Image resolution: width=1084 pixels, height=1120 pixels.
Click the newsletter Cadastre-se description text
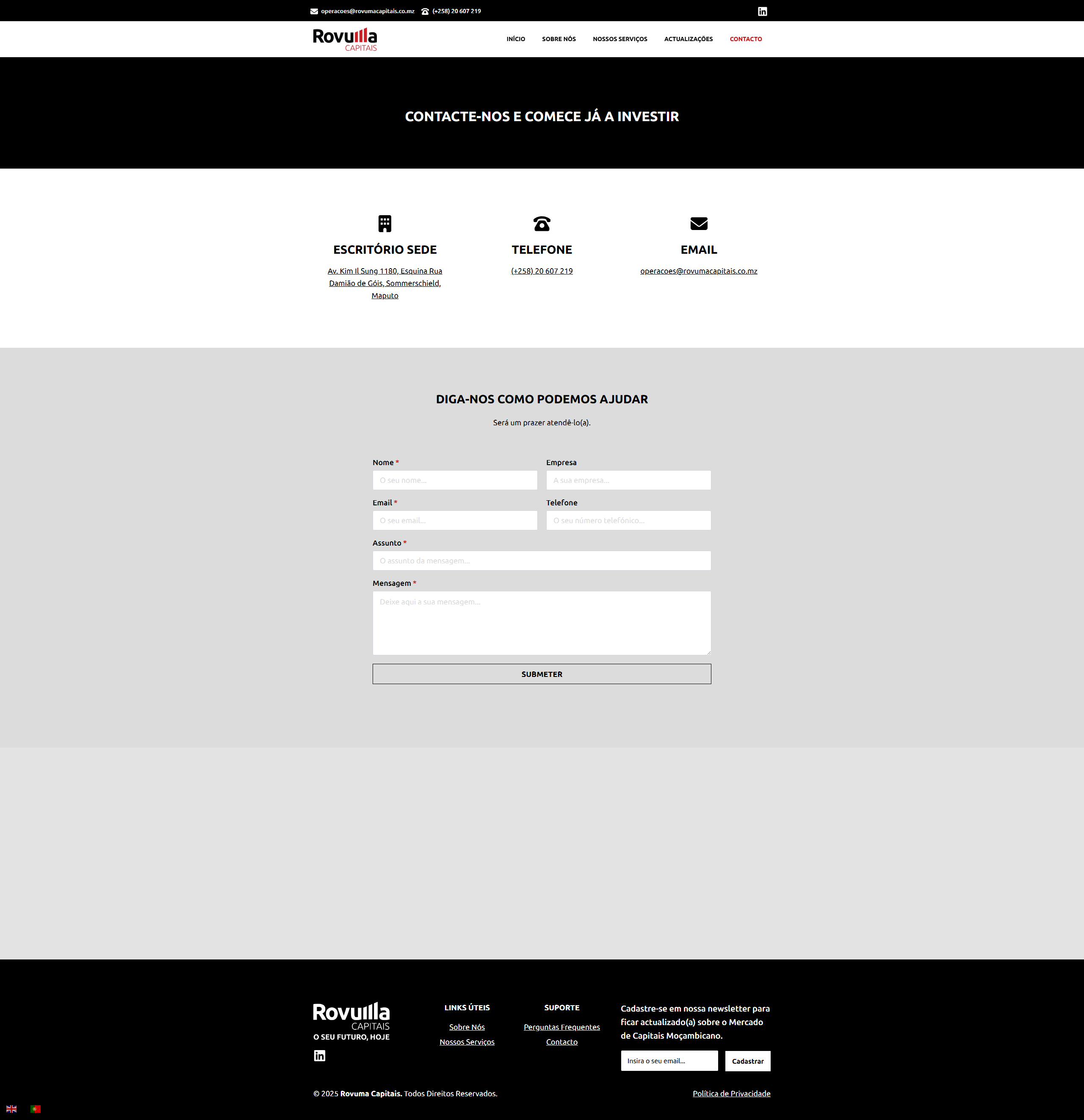pos(695,1022)
